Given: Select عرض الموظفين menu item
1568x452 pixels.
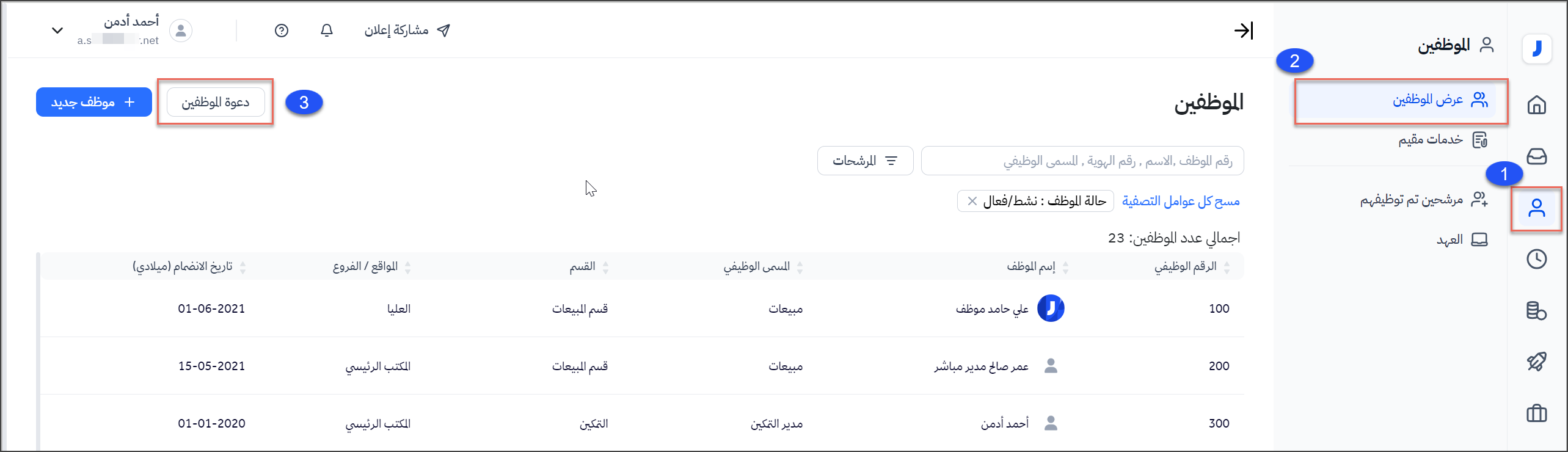Looking at the screenshot, I should pyautogui.click(x=1428, y=100).
